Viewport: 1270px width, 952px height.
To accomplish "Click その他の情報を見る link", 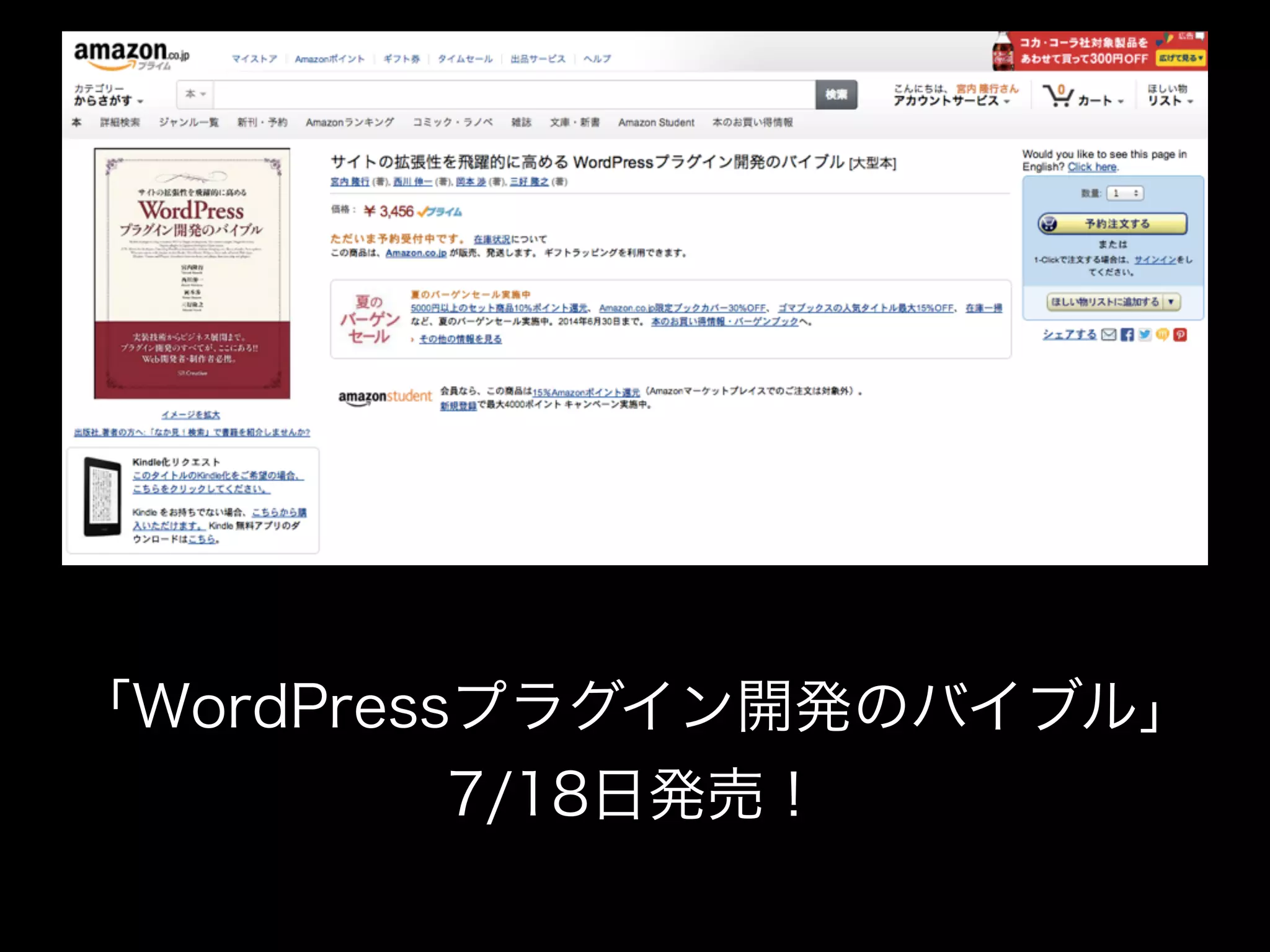I will tap(461, 339).
